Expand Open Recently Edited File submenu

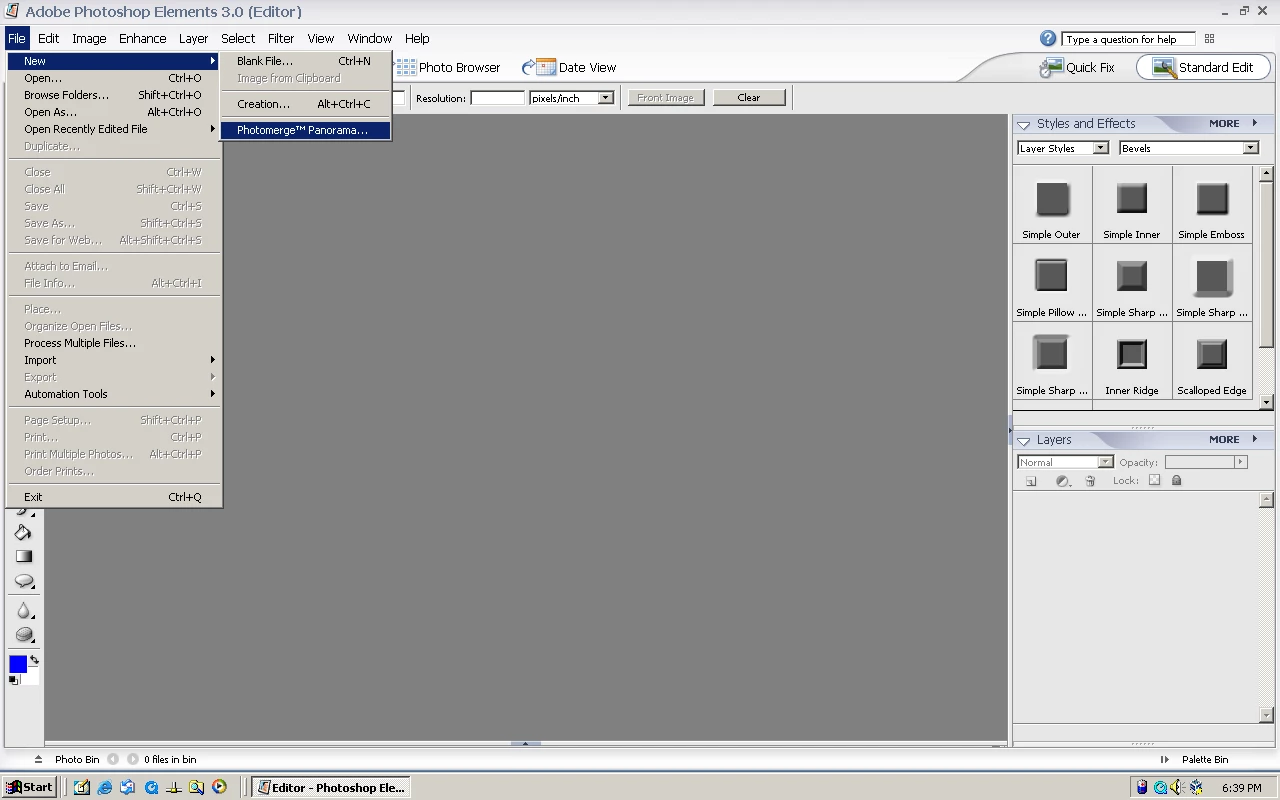tap(114, 129)
